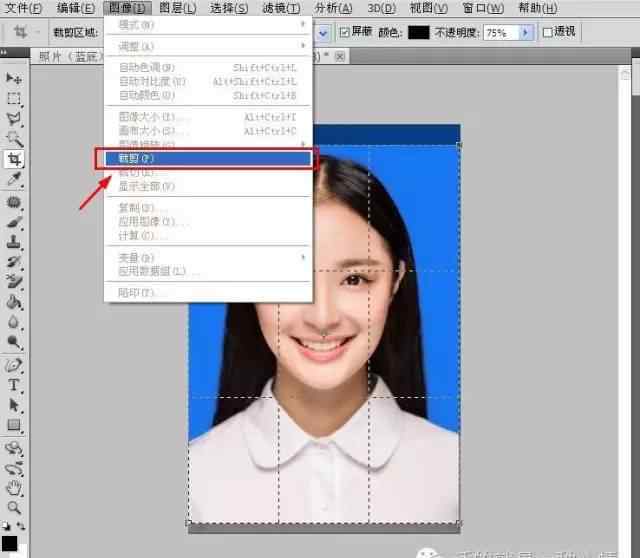This screenshot has height=558, width=640.
Task: Open the 分析(A) menu
Action: pos(333,8)
